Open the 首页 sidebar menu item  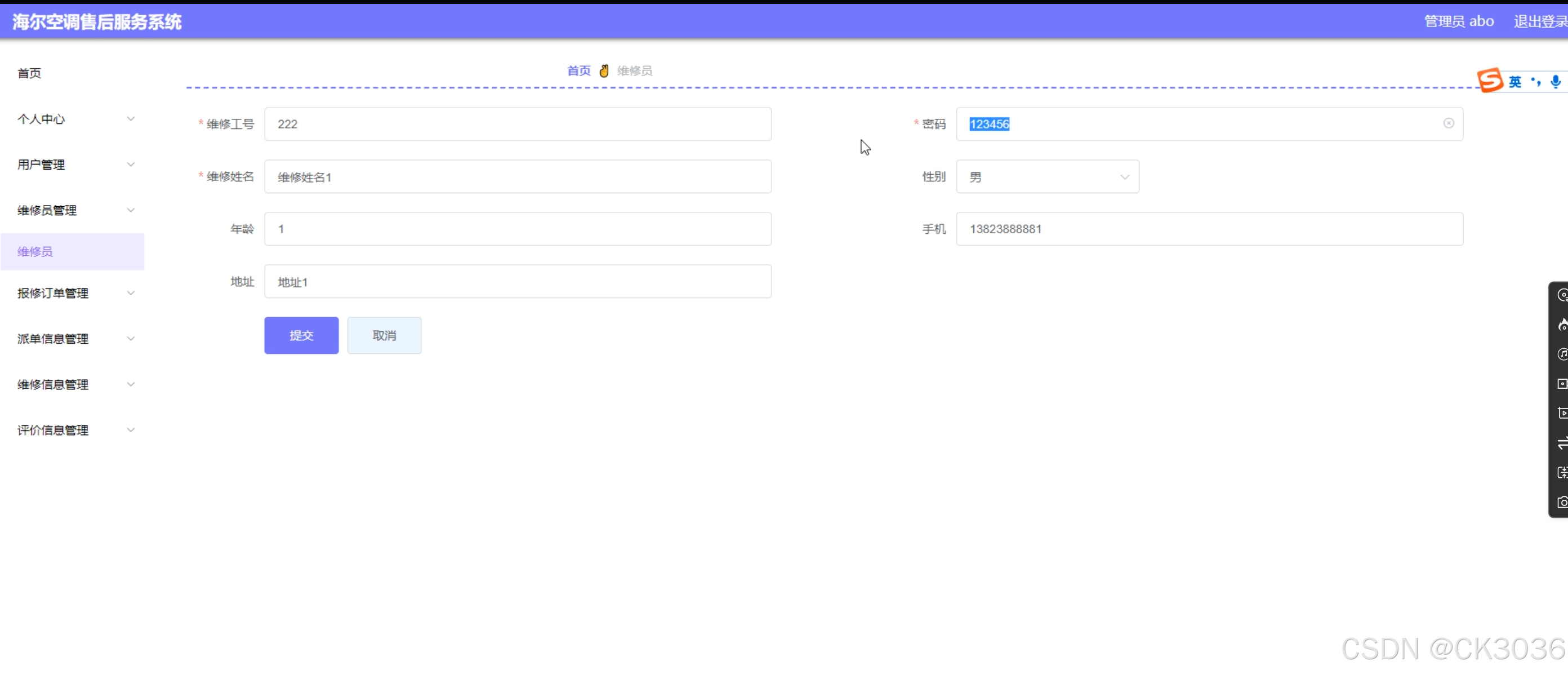click(x=29, y=73)
